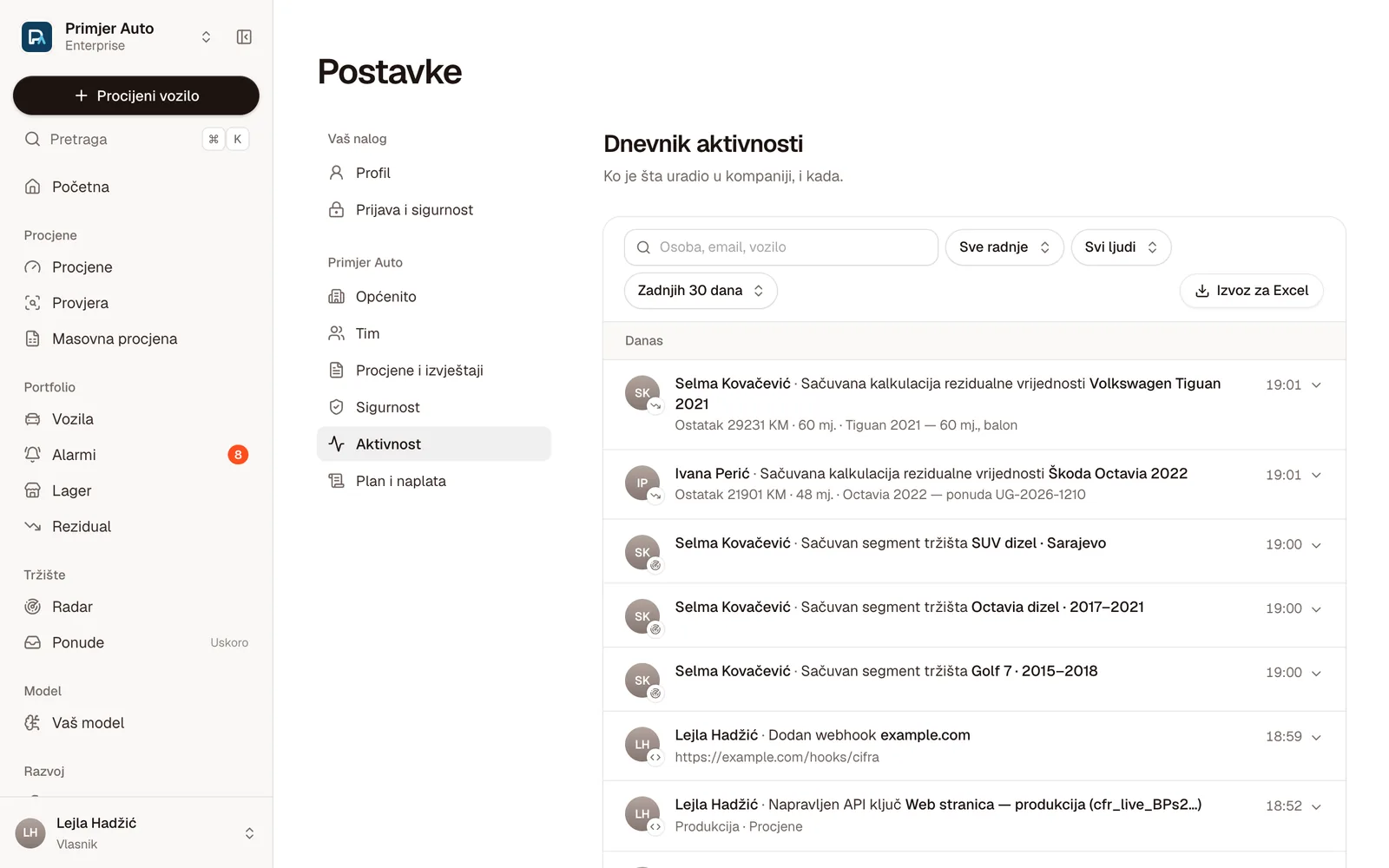Open the Svi ljudi filter dropdown
1389x868 pixels.
click(x=1121, y=247)
